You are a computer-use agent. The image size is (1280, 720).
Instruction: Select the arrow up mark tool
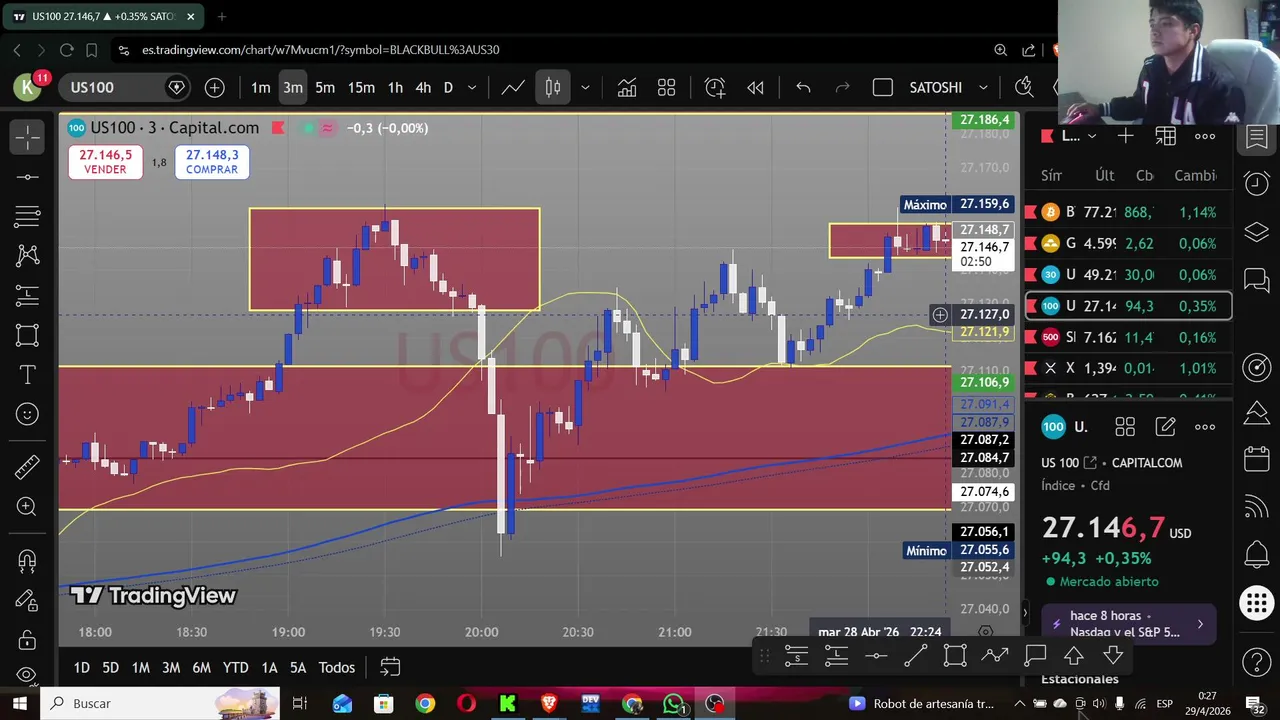(1074, 656)
